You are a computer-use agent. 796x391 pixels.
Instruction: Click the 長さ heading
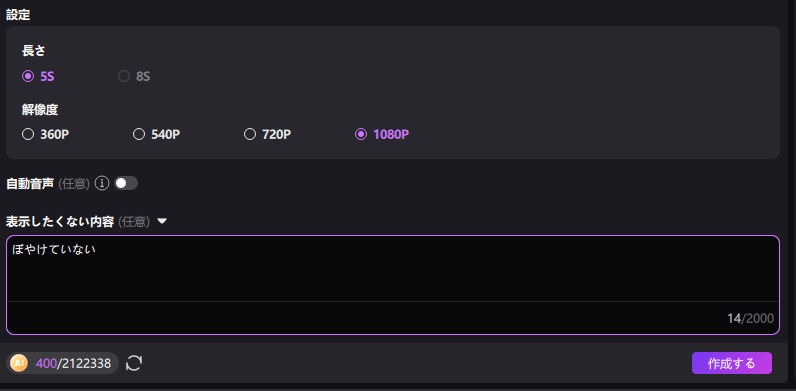click(34, 51)
